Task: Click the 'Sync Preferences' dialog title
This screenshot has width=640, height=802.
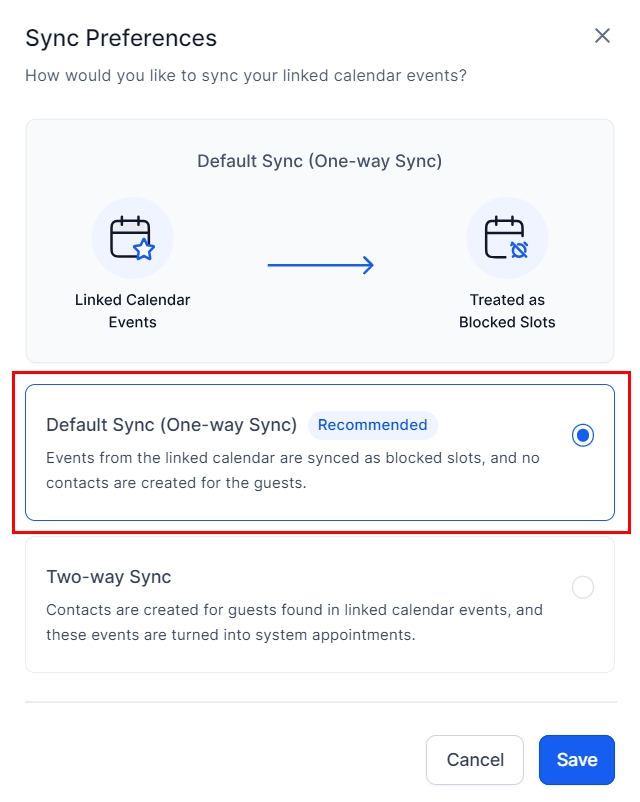Action: [121, 38]
